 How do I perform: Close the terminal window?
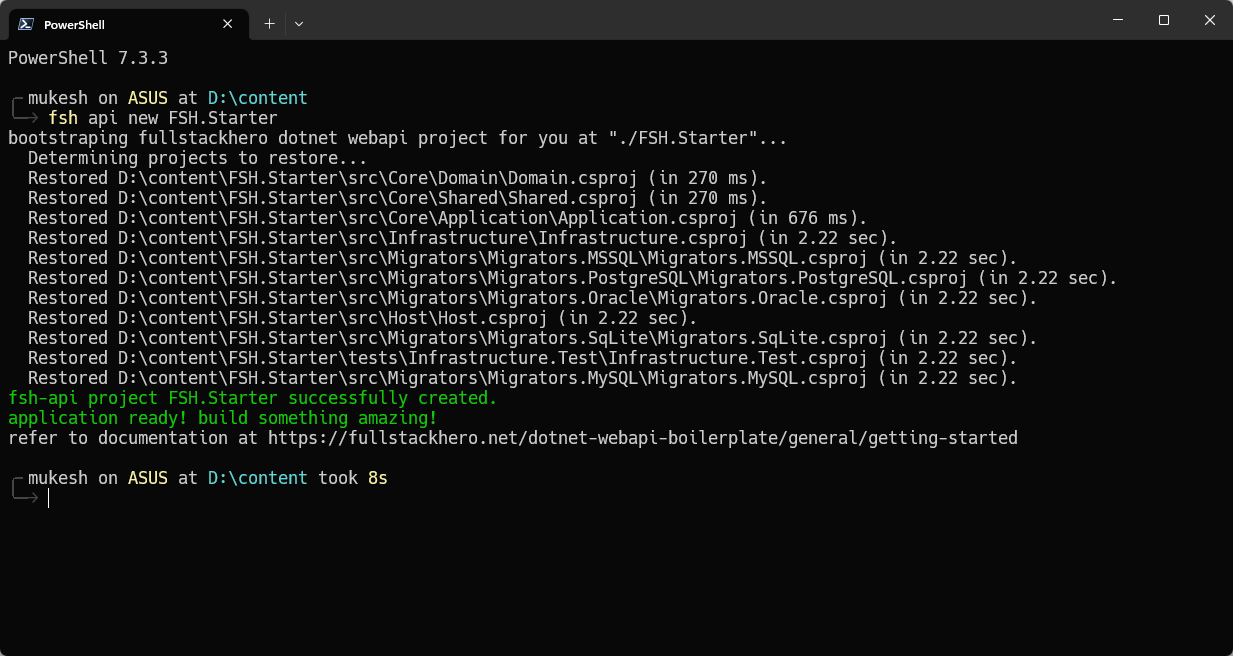(1210, 21)
